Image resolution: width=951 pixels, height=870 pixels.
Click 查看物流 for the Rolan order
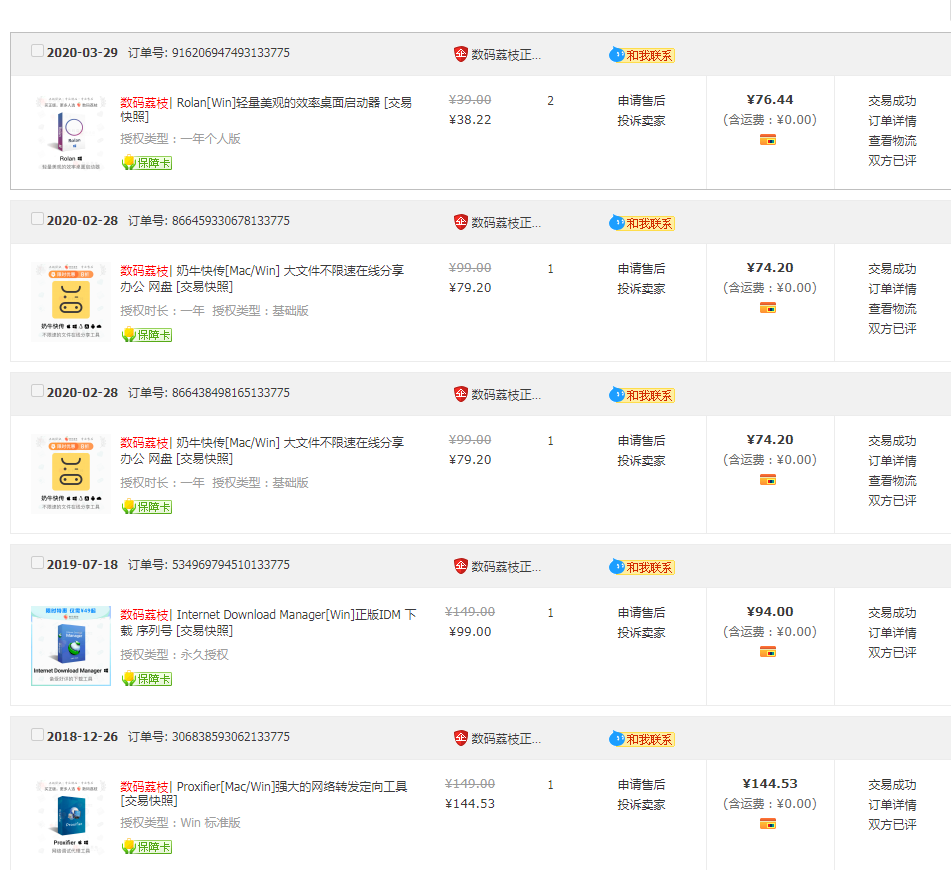(x=892, y=141)
